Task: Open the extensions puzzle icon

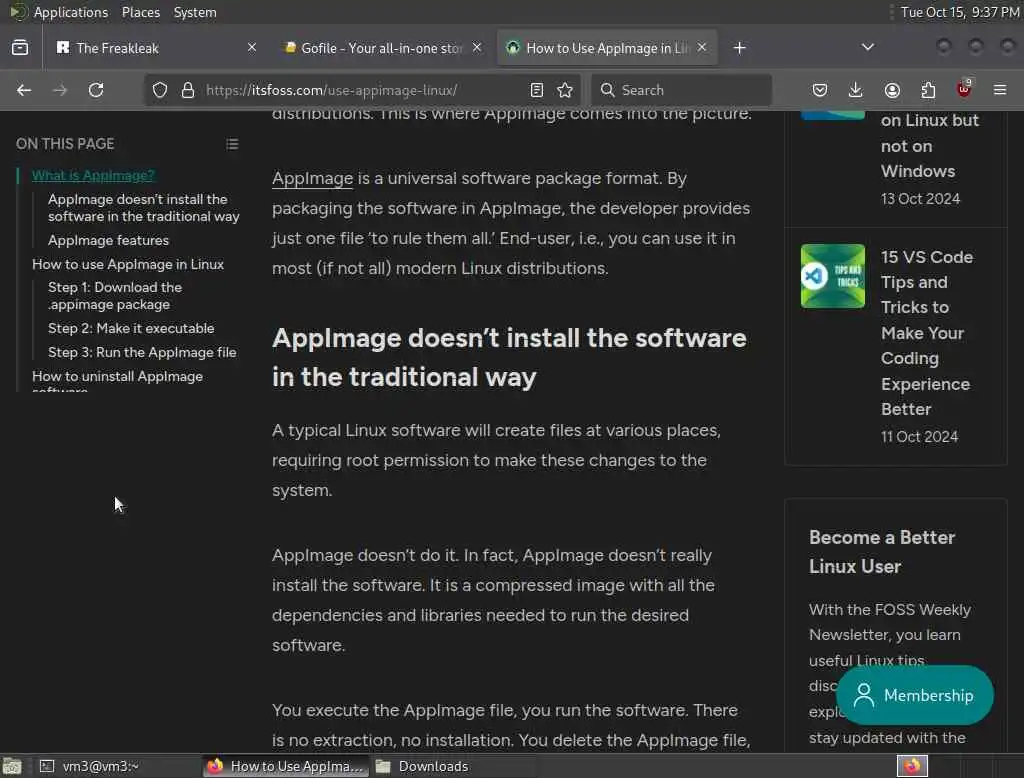Action: tap(928, 90)
